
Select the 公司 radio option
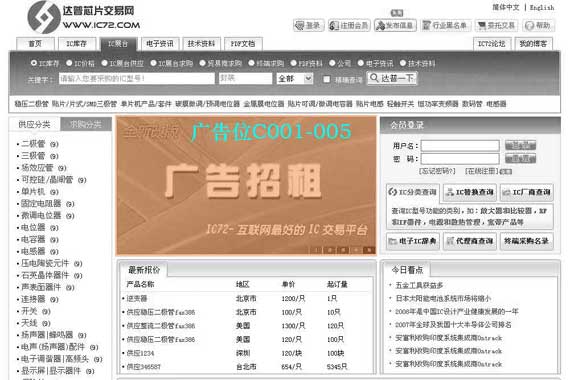click(x=332, y=63)
